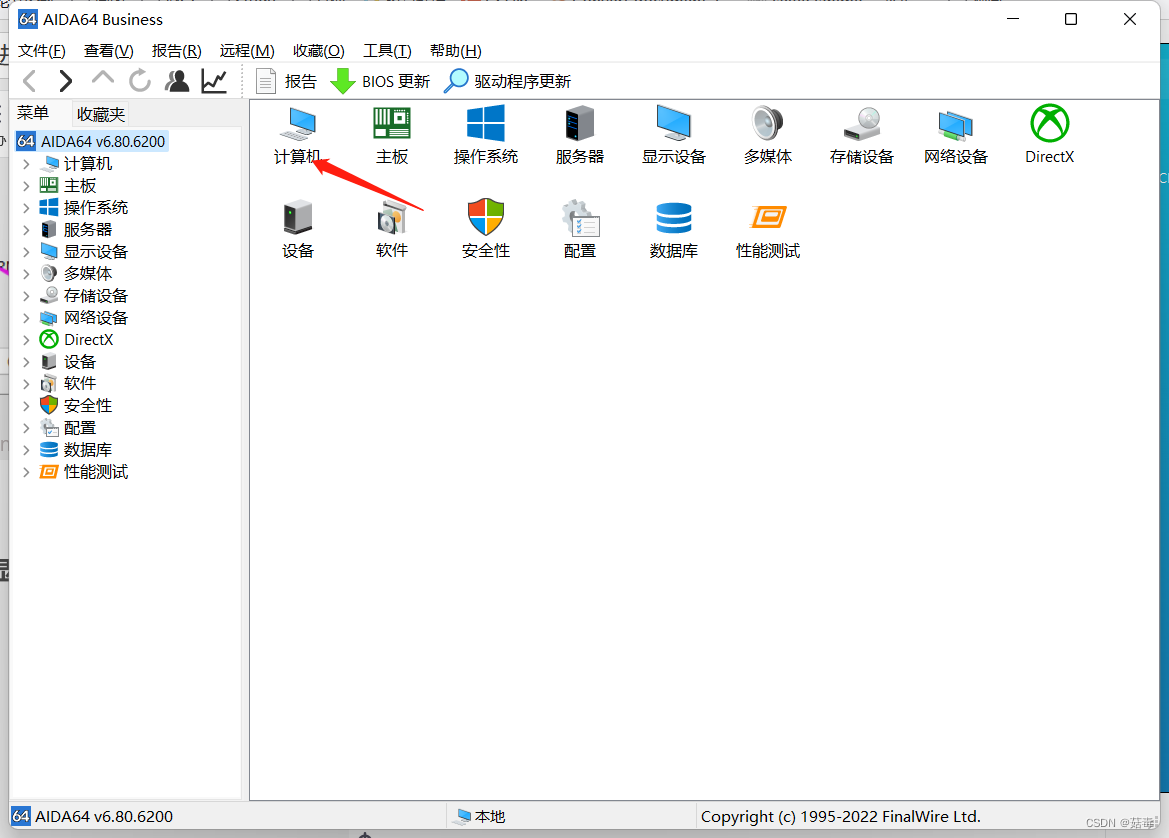Expand the 安全性 tree node

[x=26, y=406]
